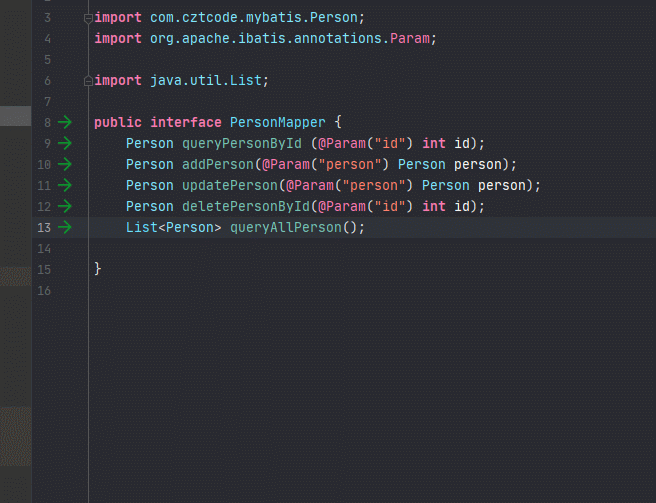Click the deletePersonById method name
This screenshot has height=503, width=656.
(x=246, y=206)
